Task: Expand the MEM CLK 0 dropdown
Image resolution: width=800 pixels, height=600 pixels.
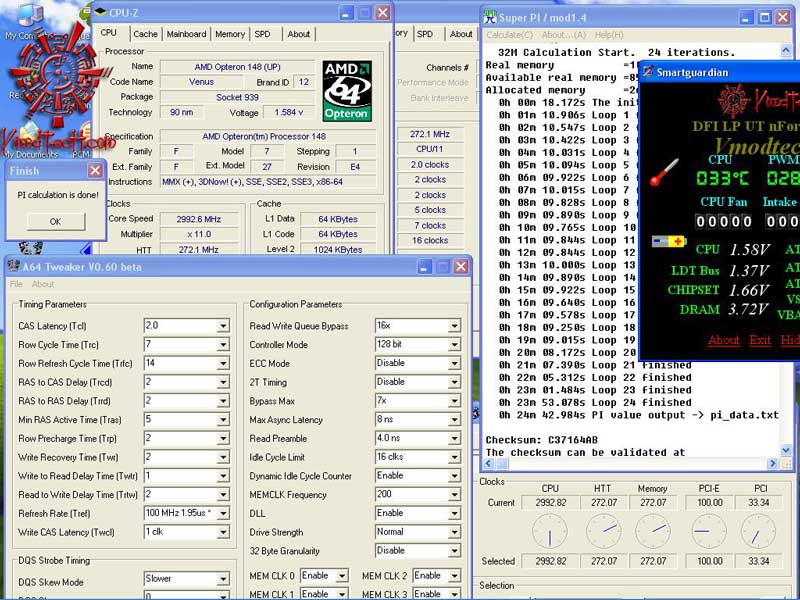Action: [x=342, y=576]
